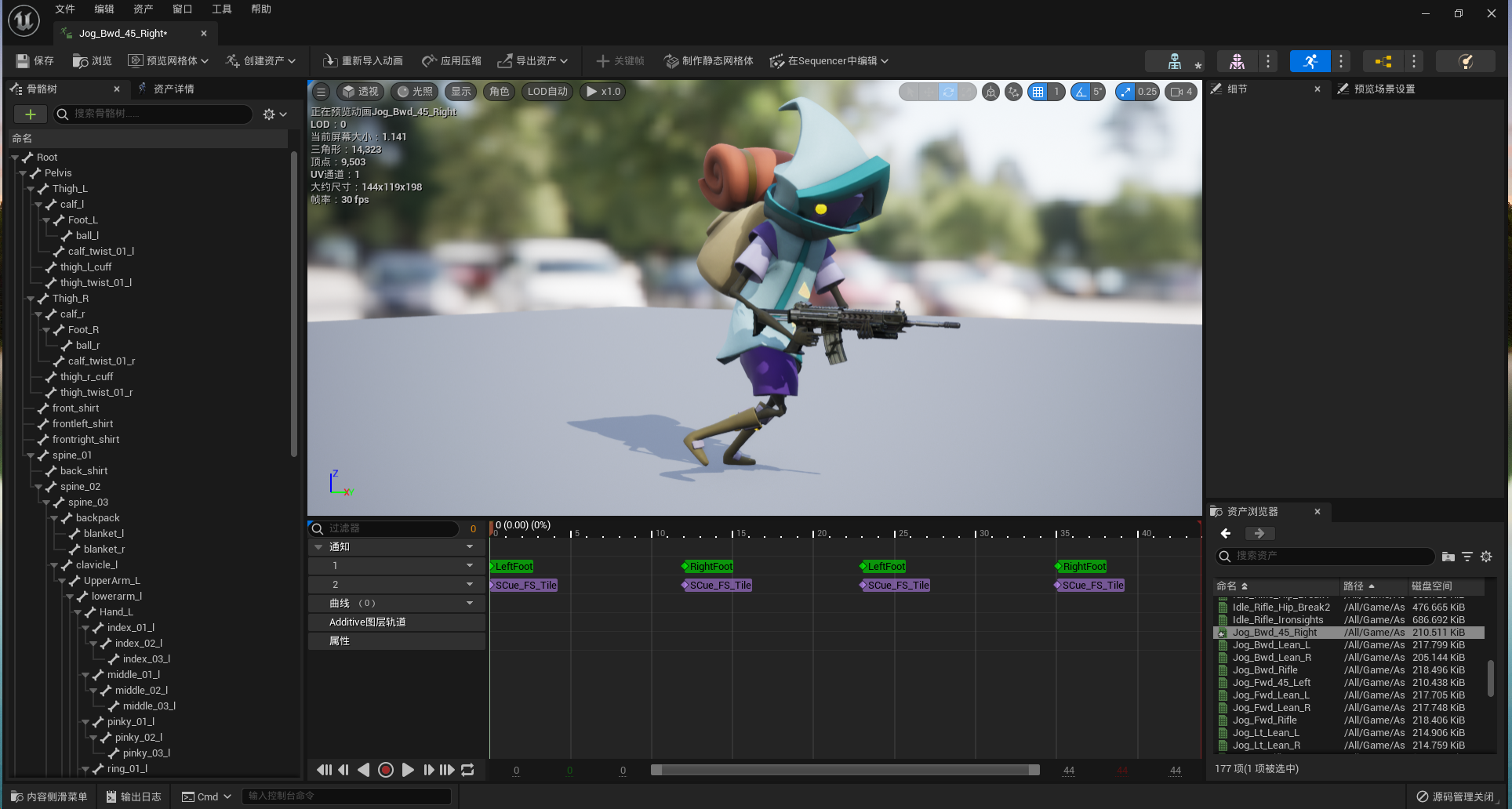This screenshot has width=1512, height=809.
Task: Toggle looping playback
Action: tap(467, 770)
